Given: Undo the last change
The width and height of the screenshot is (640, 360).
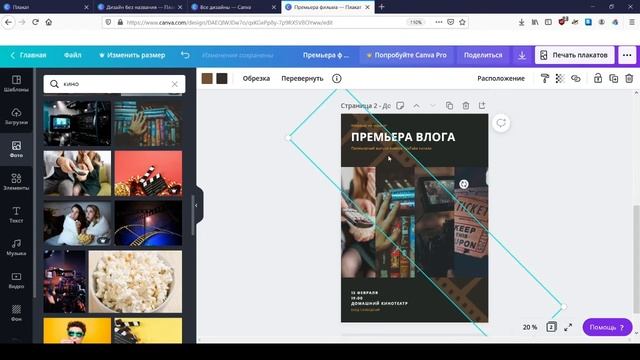Looking at the screenshot, I should coord(185,55).
